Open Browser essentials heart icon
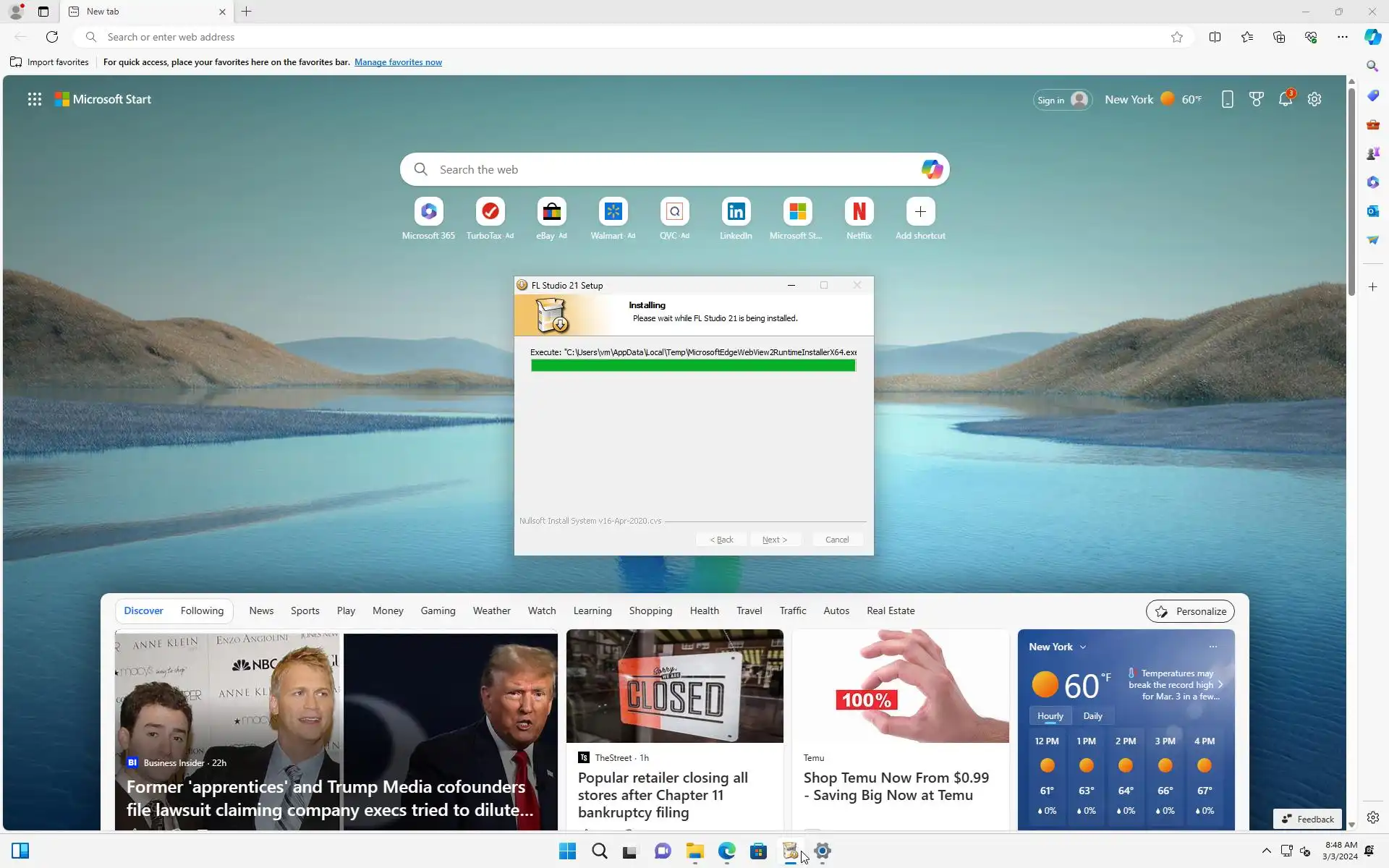 click(1310, 37)
